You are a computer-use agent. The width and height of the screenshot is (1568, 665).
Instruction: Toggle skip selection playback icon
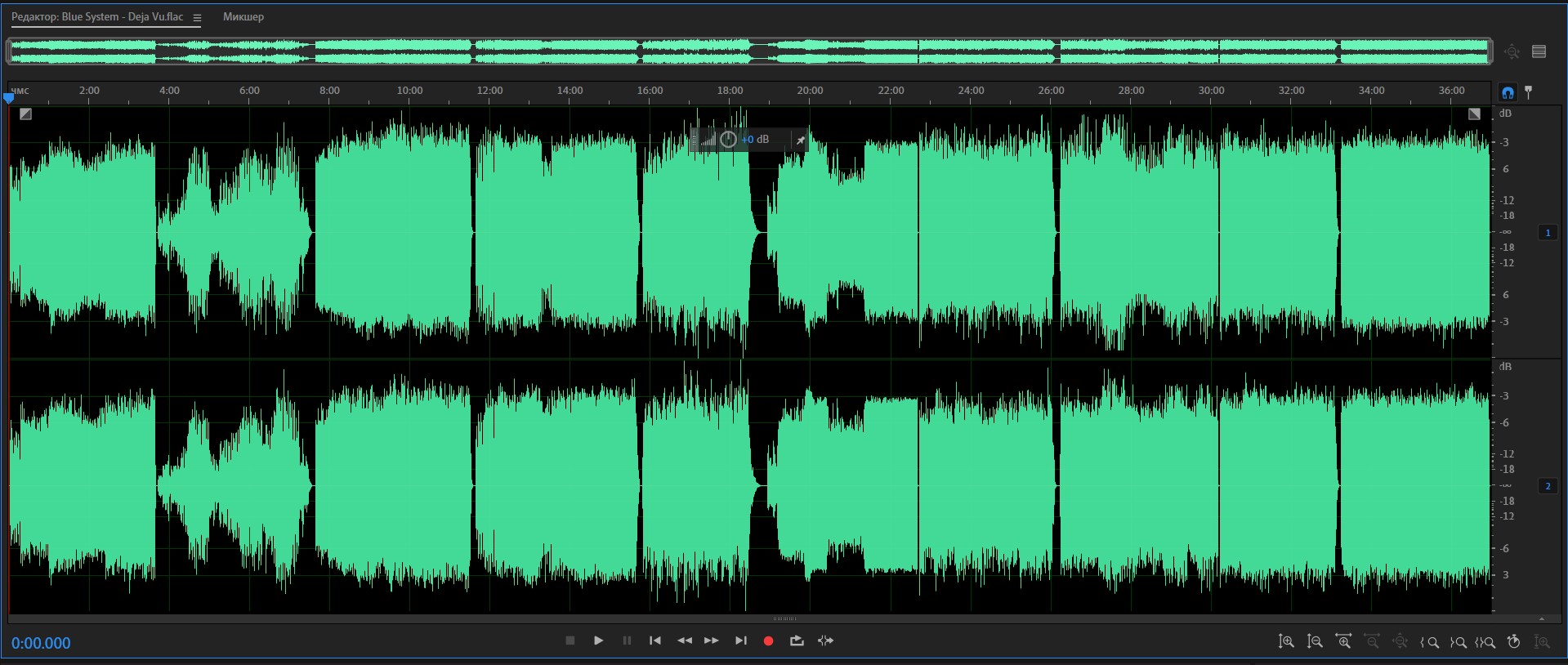coord(826,641)
